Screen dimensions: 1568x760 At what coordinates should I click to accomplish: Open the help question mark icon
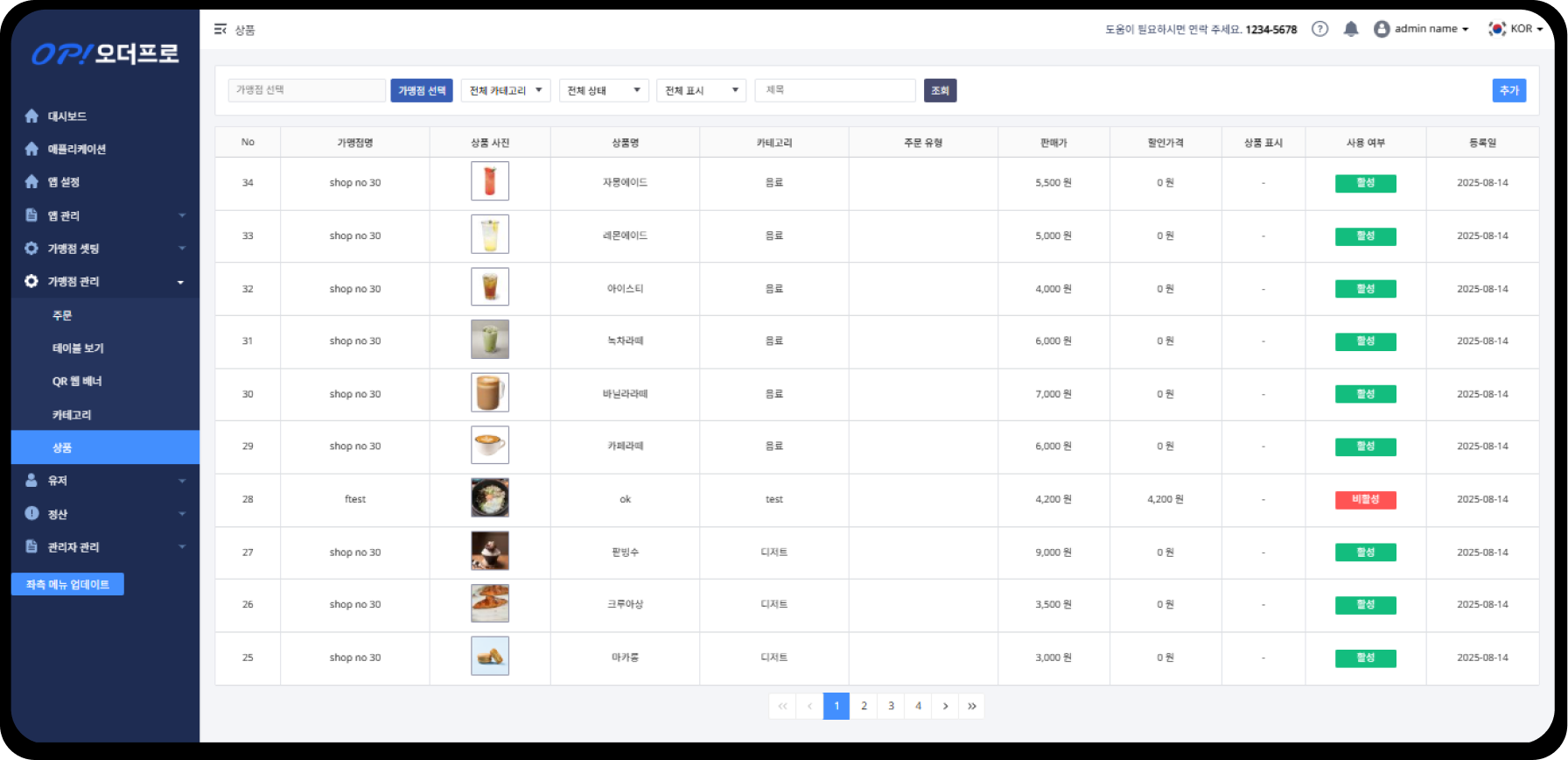click(x=1319, y=29)
